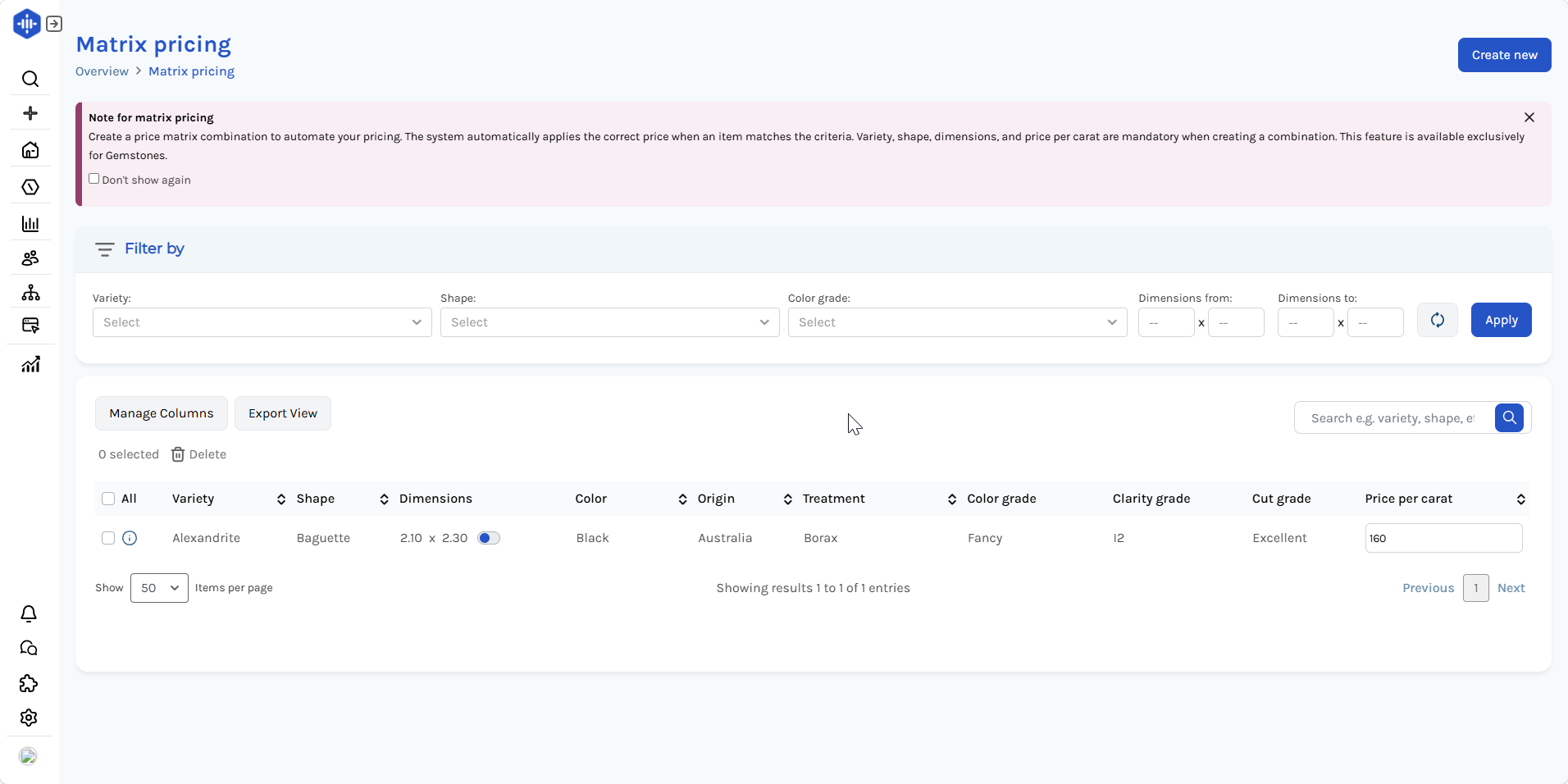Click the user avatar at the sidebar bottom

tap(29, 756)
